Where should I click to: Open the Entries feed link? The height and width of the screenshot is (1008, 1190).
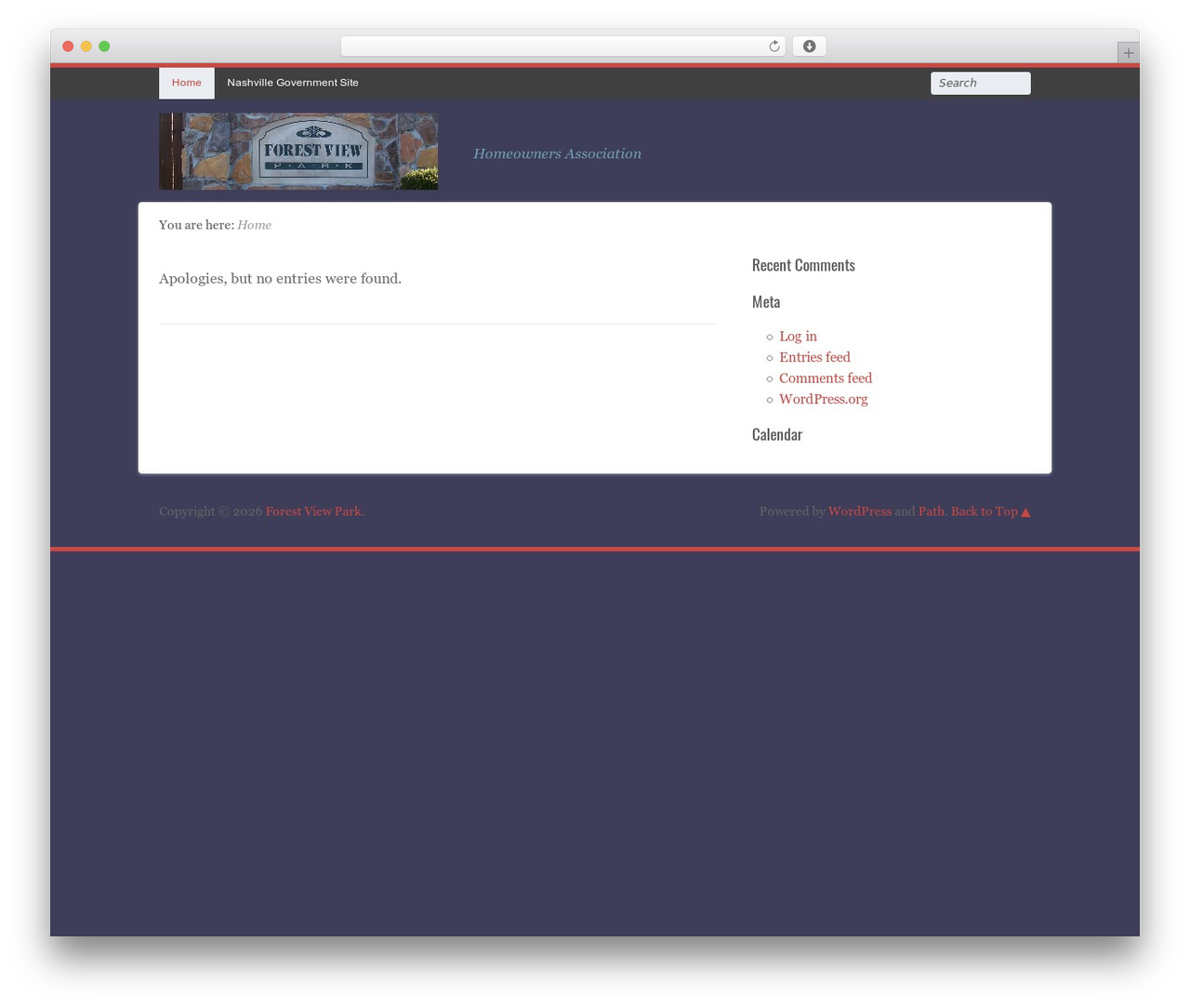814,357
